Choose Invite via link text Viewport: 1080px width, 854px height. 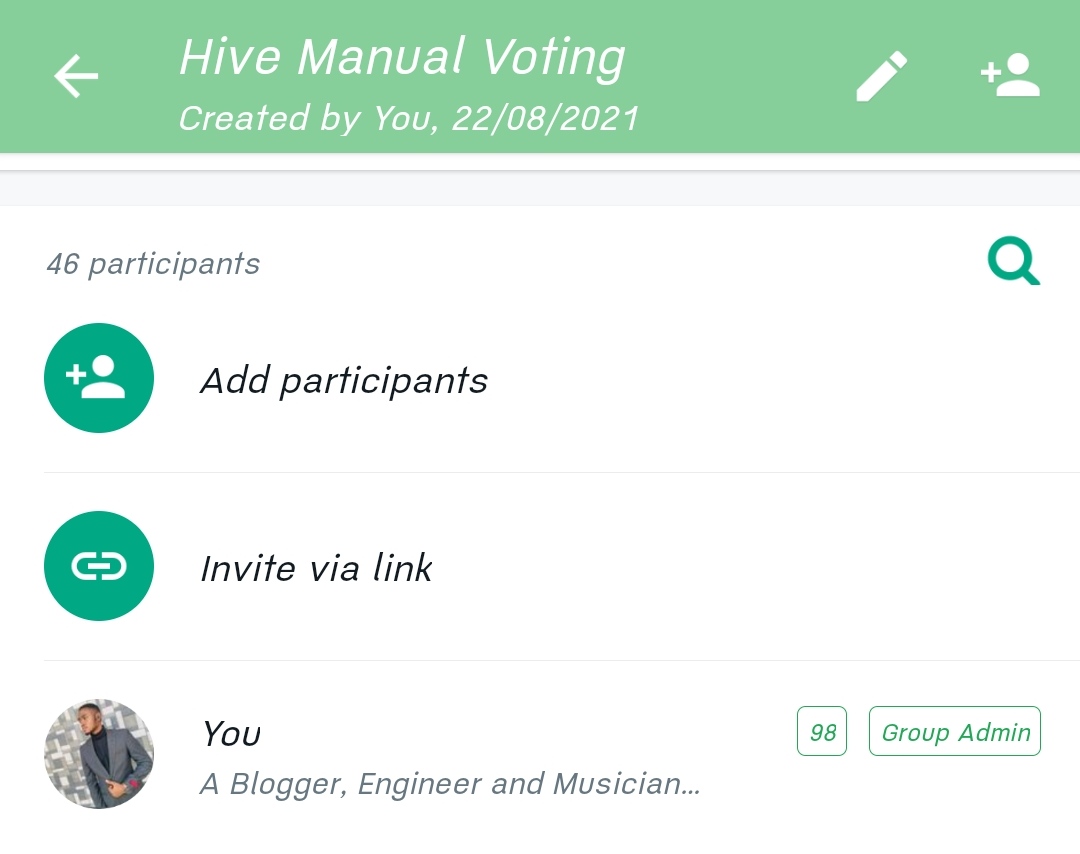[x=316, y=568]
